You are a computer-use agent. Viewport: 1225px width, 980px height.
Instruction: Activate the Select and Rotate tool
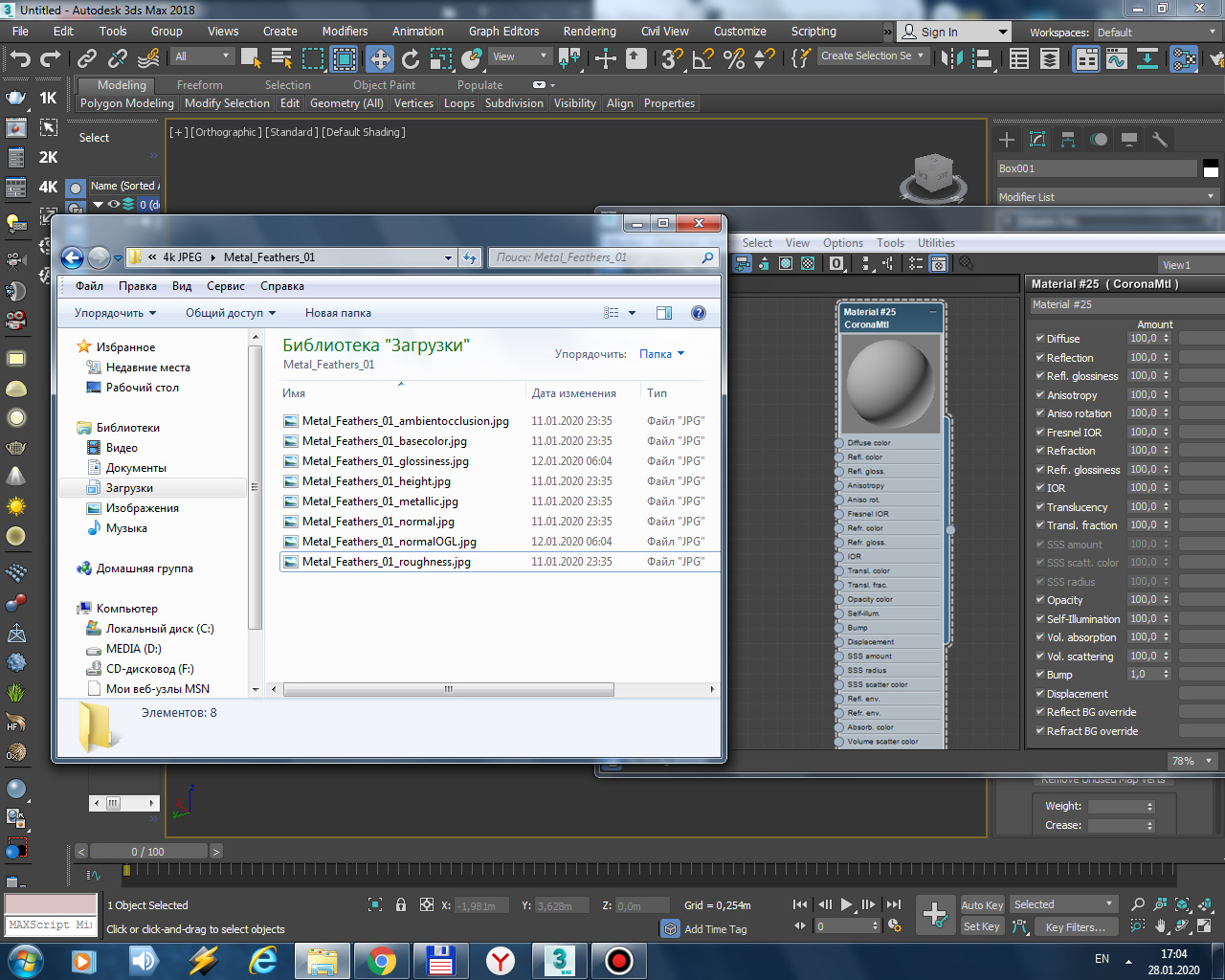[411, 59]
